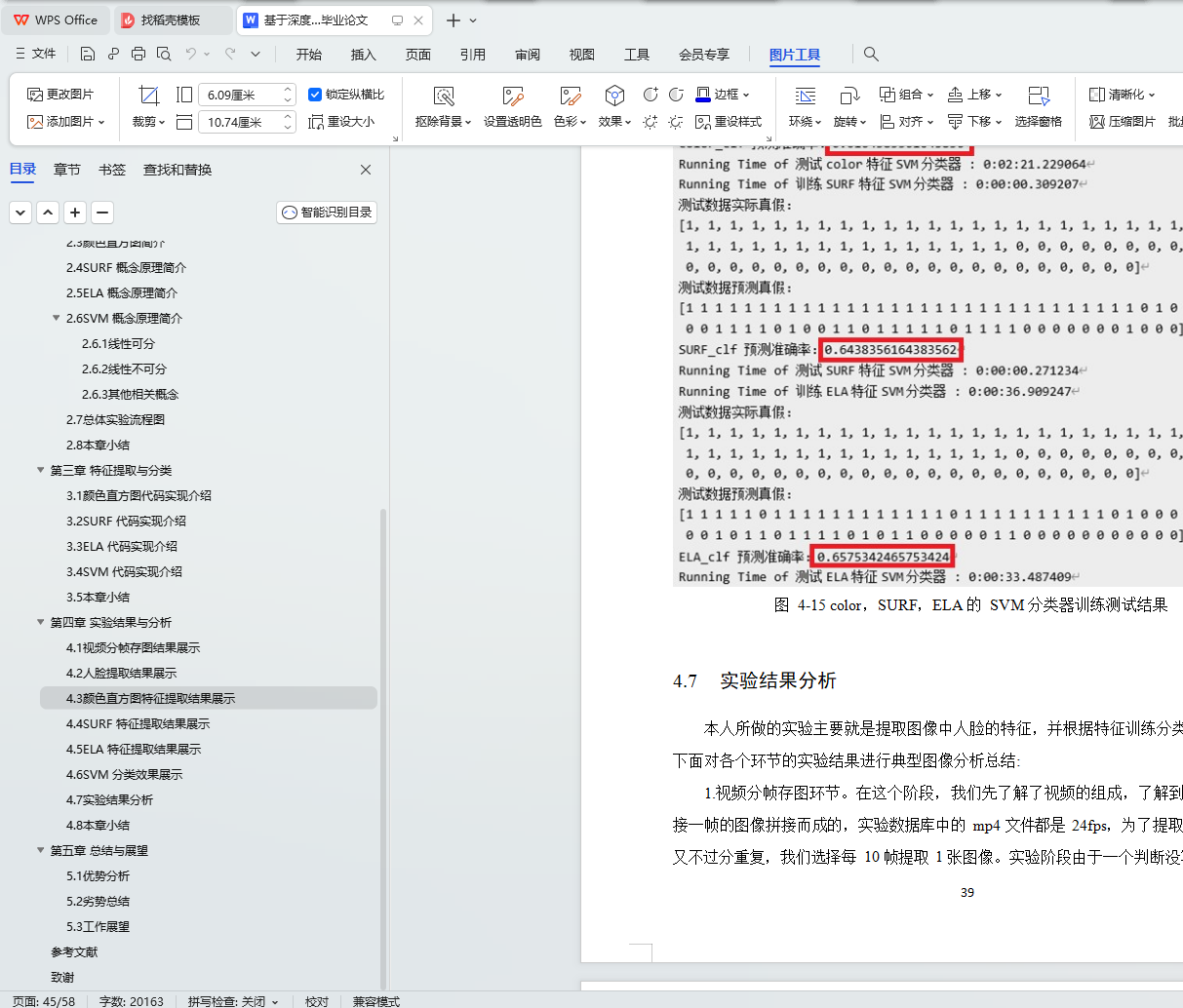Screen dimensions: 1183x1008
Task: Open the 文件 menu
Action: [36, 55]
